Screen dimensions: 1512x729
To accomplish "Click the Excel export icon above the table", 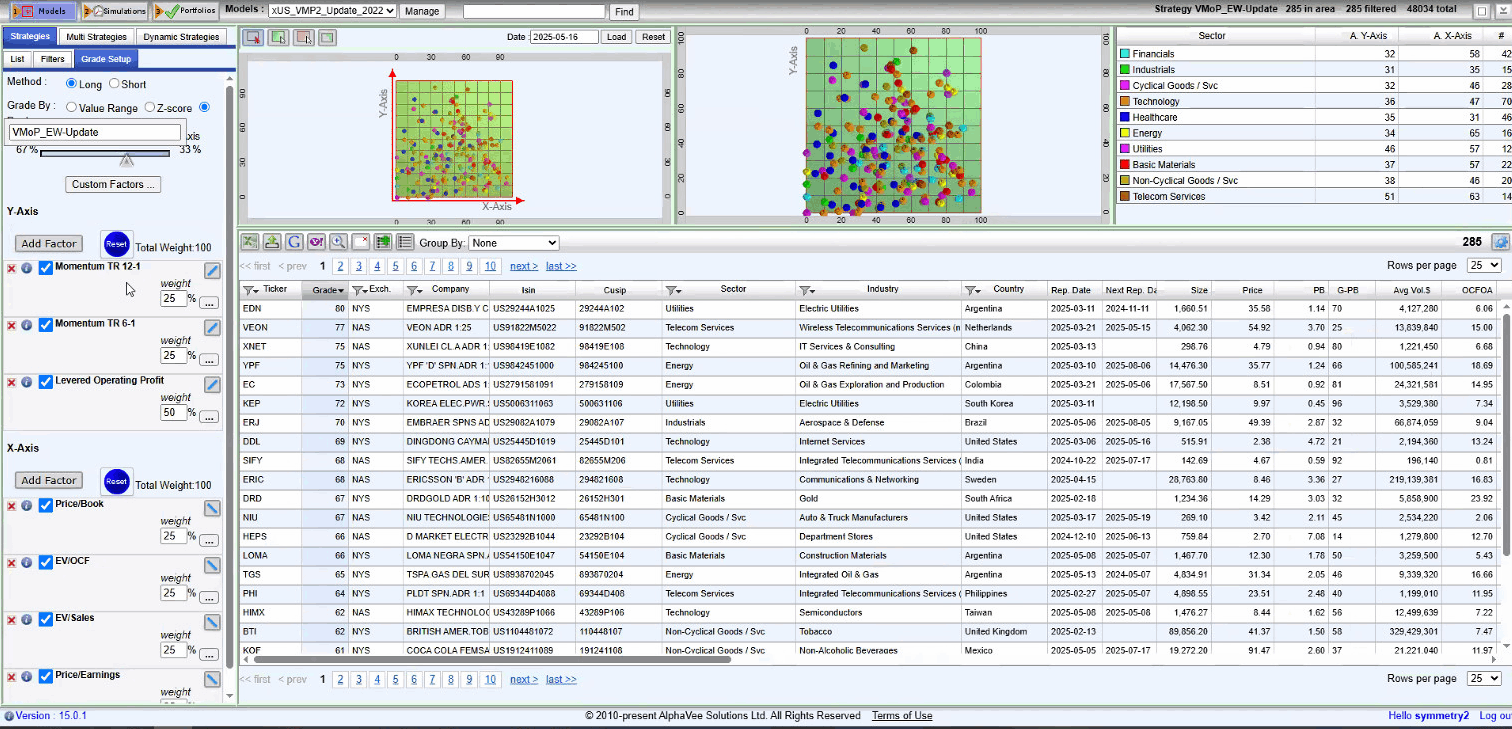I will (x=249, y=242).
